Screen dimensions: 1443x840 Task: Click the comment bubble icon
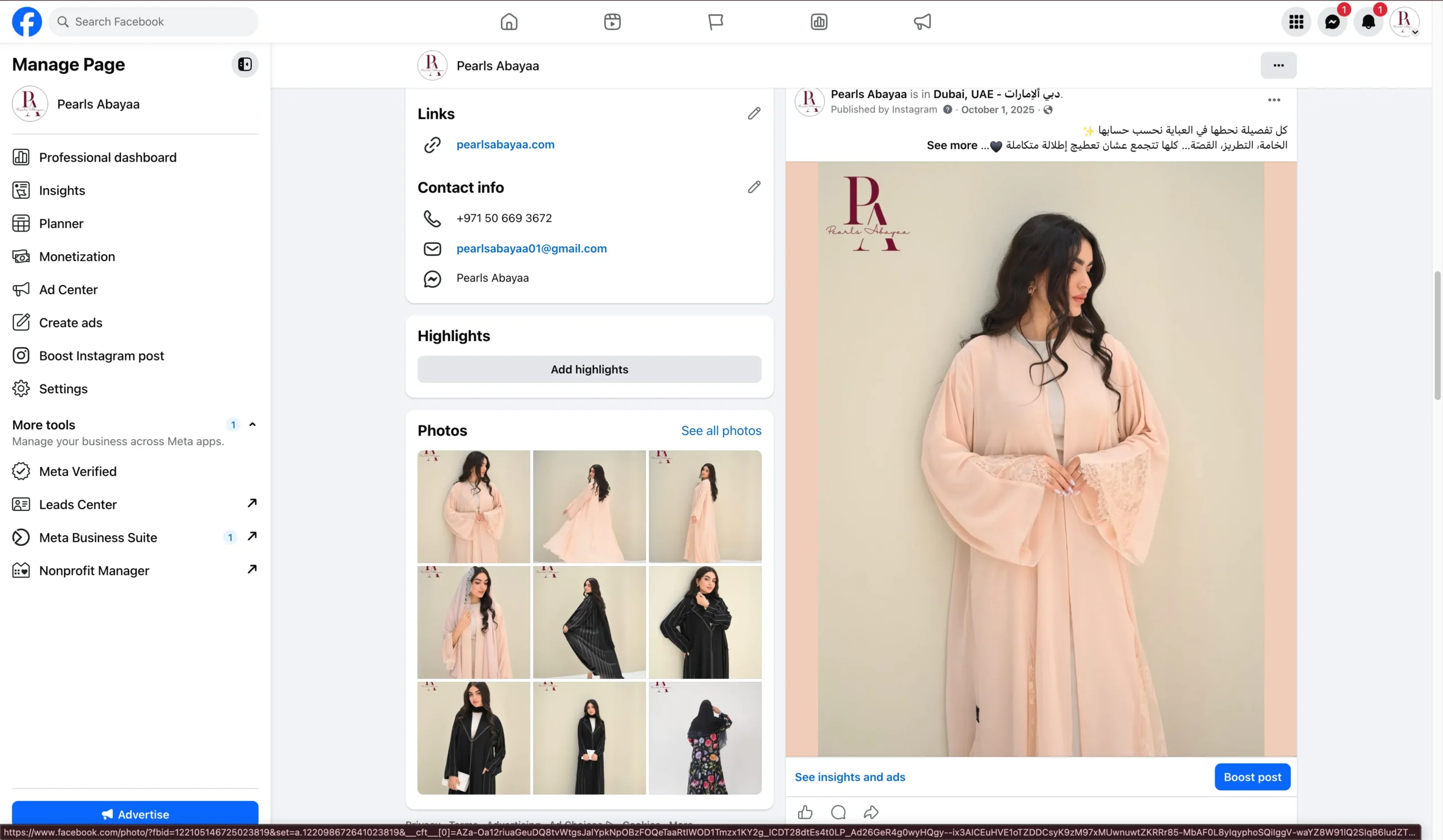[838, 812]
